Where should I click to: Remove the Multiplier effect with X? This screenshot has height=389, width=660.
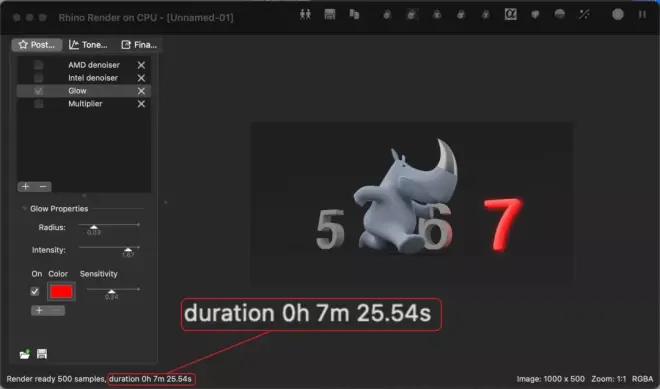click(141, 104)
